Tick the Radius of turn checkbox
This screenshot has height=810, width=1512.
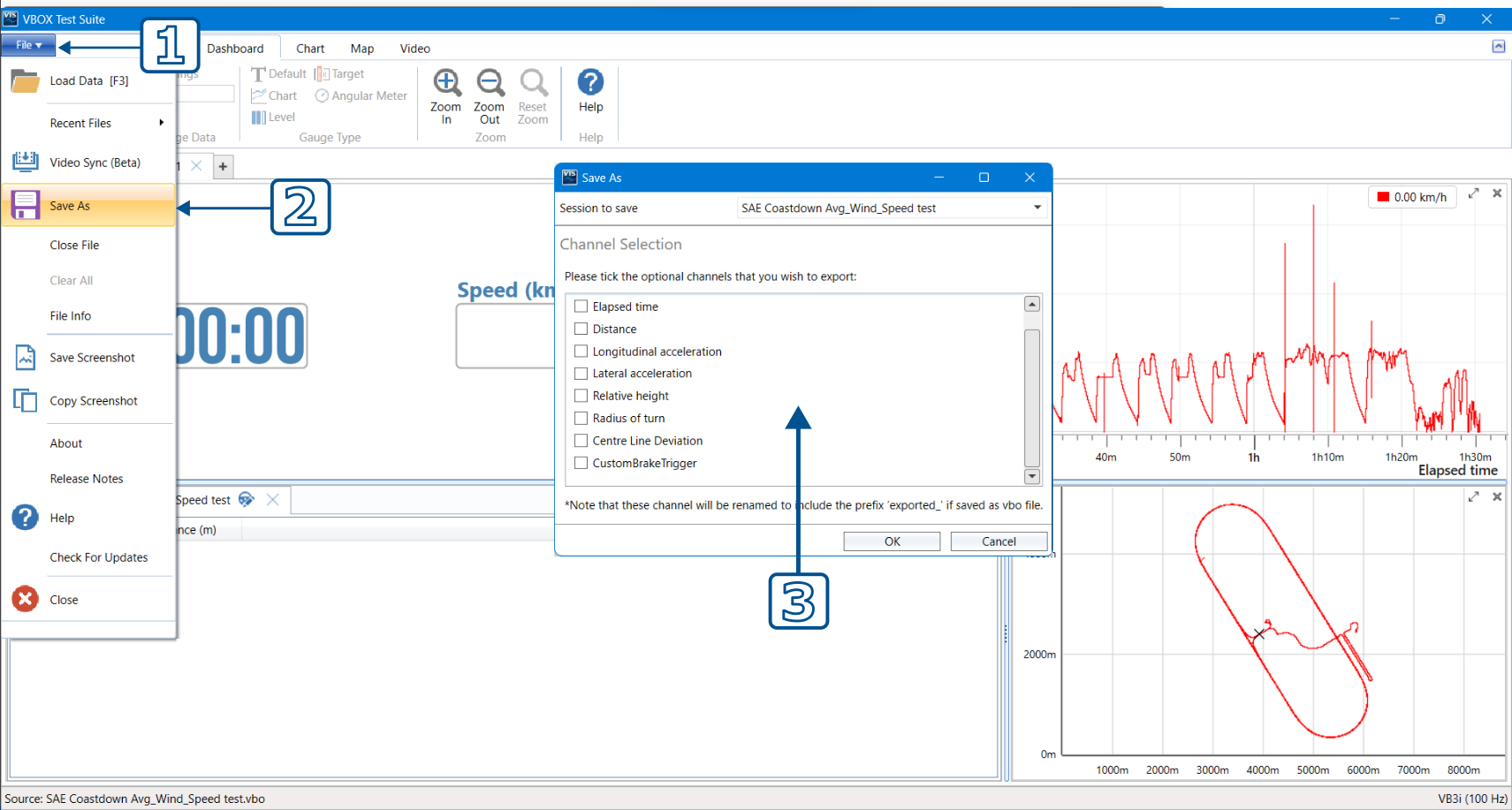coord(581,418)
